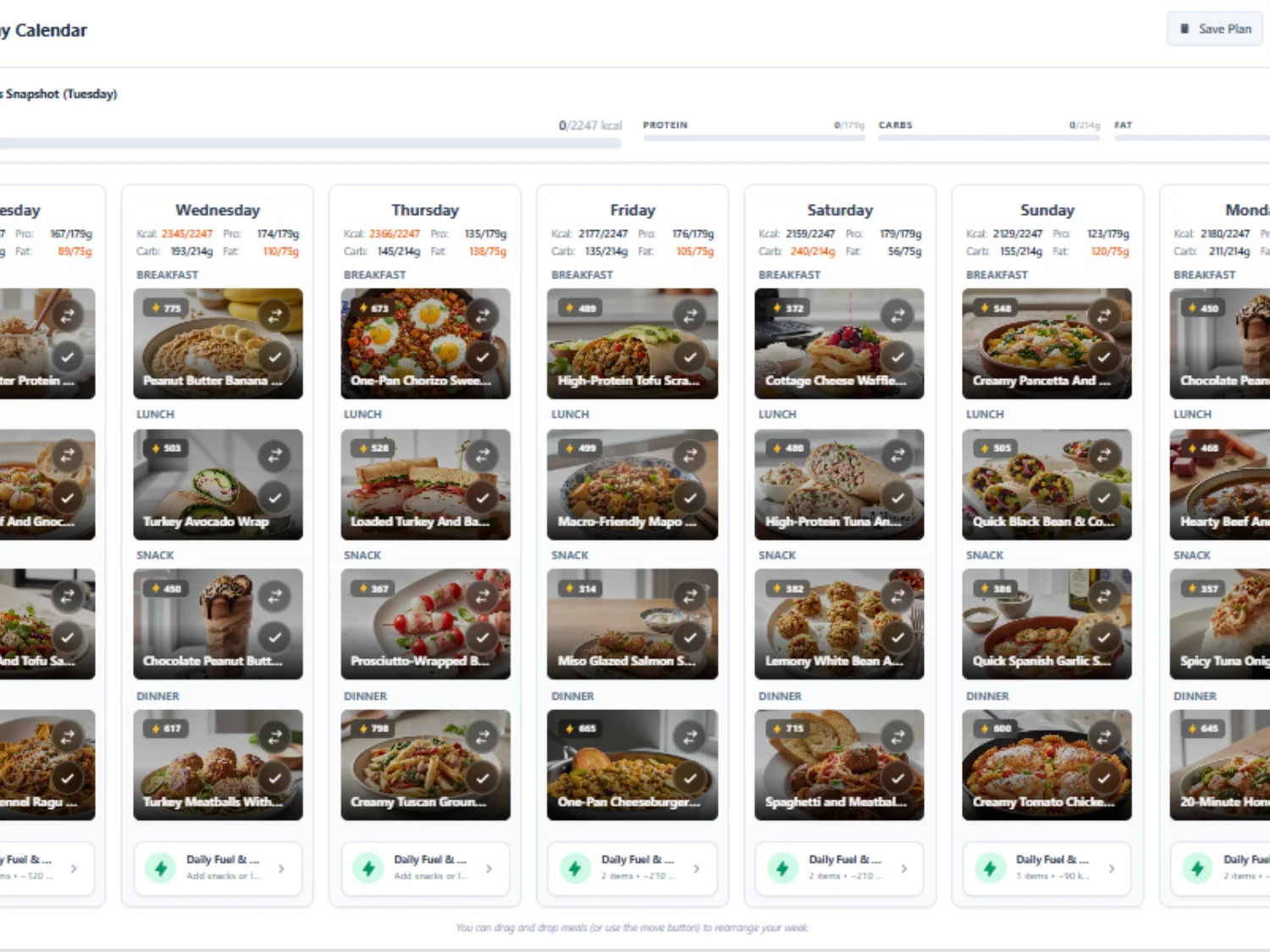The image size is (1270, 952).
Task: Check off the Turkey Avocado Wrap lunch
Action: point(274,497)
